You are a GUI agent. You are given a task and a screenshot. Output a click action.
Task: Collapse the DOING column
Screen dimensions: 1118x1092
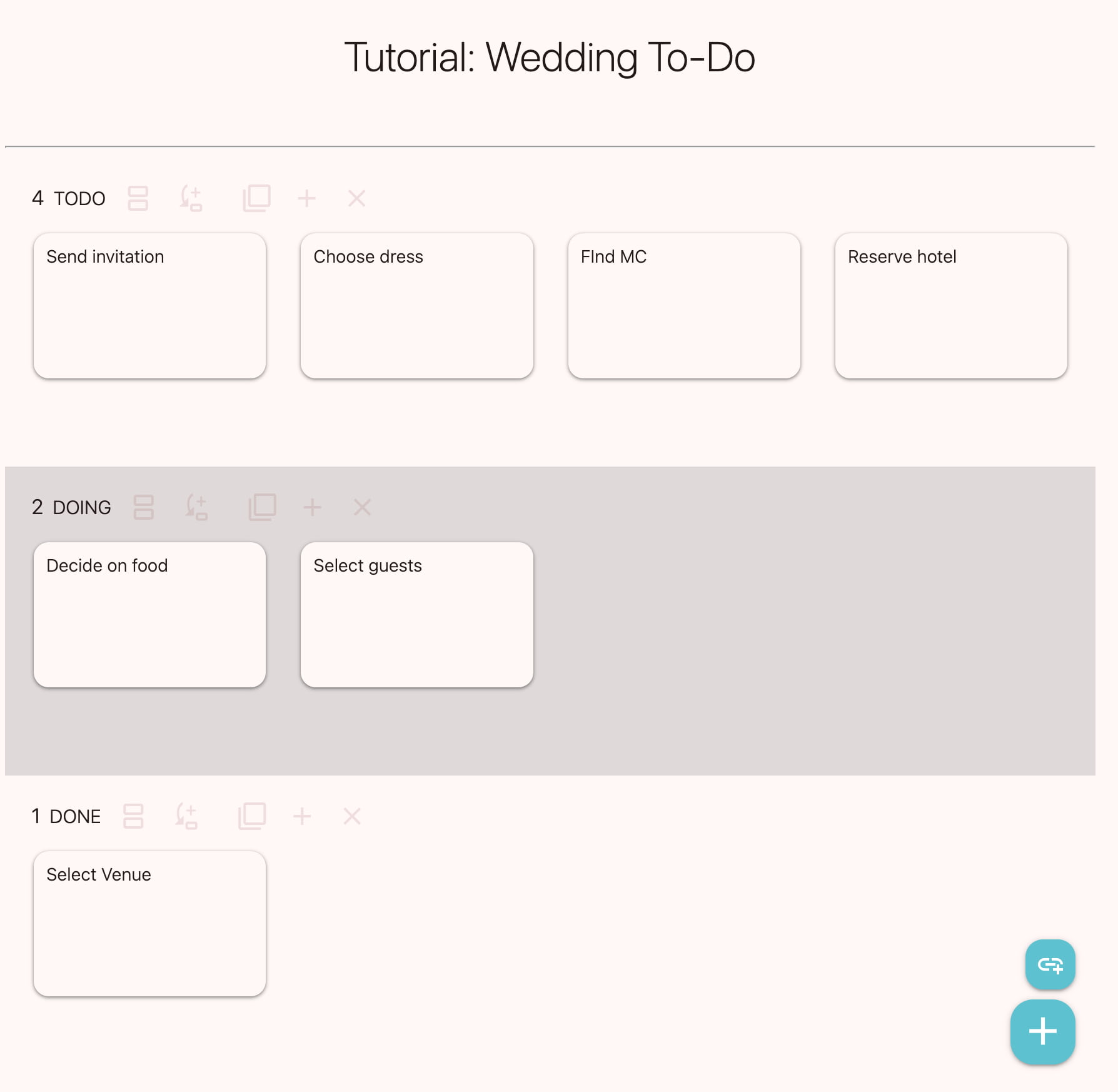[x=144, y=507]
